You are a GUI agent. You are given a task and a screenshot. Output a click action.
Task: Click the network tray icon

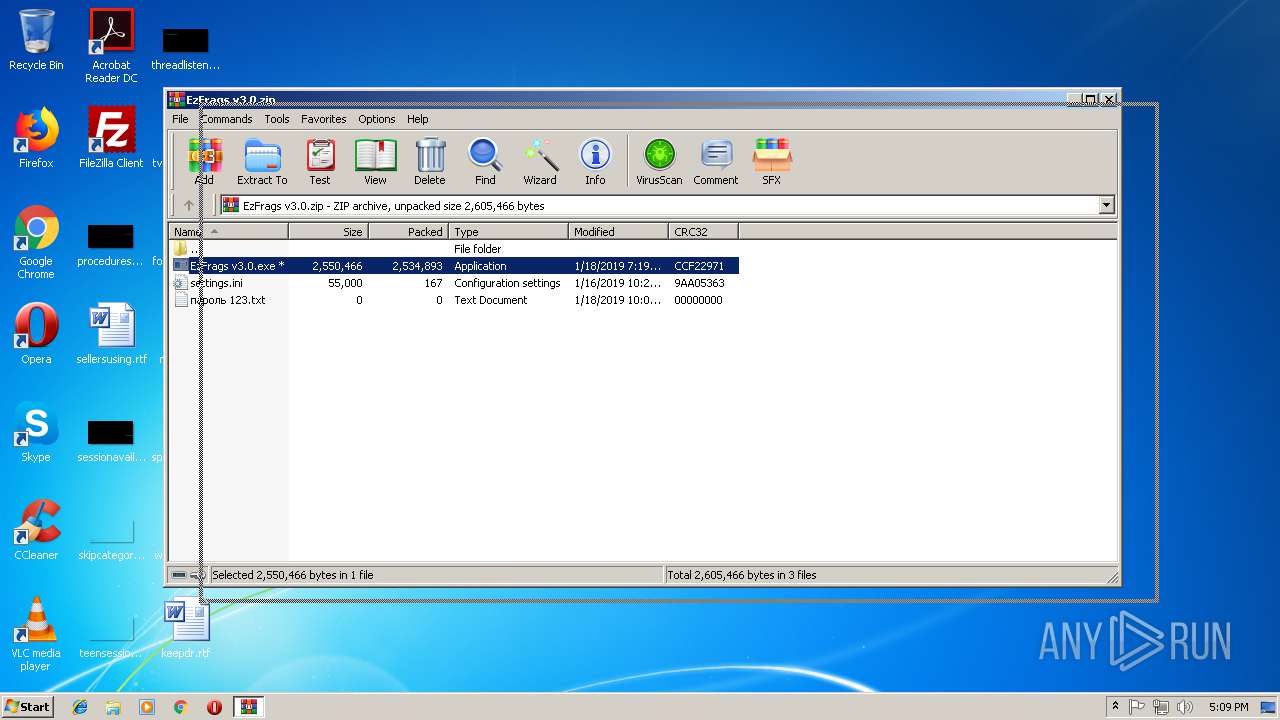coord(1161,707)
